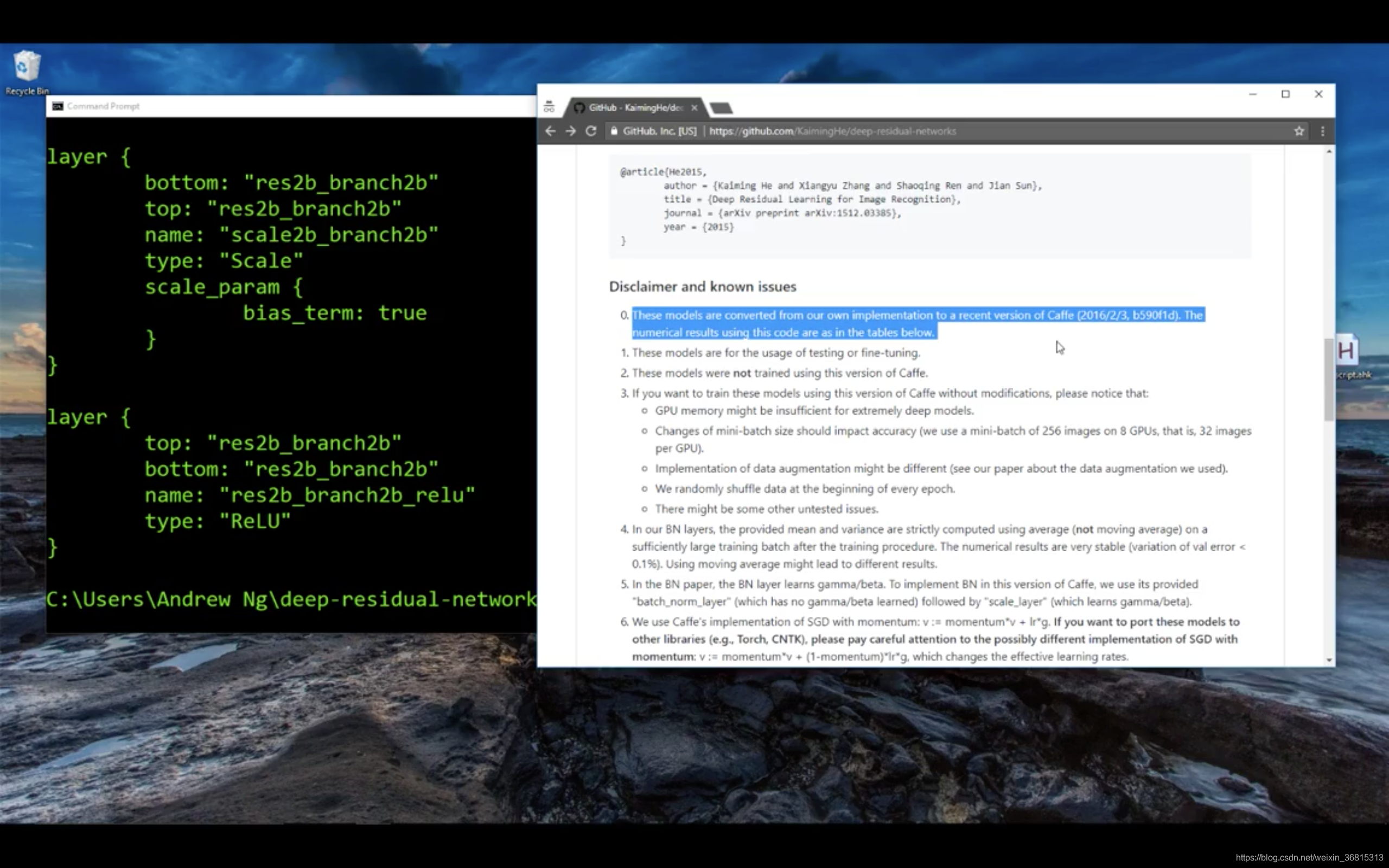Open Chrome's three-dot menu
The image size is (1389, 868).
(1322, 131)
